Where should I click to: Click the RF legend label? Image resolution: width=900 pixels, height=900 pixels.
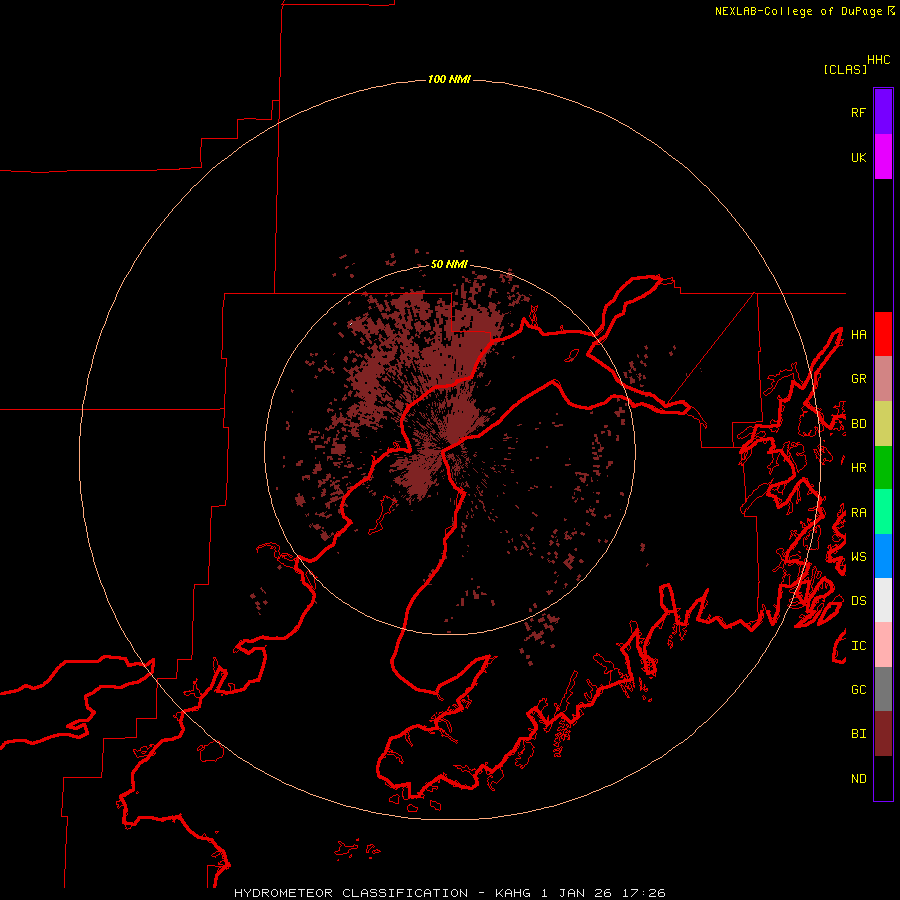[x=858, y=112]
